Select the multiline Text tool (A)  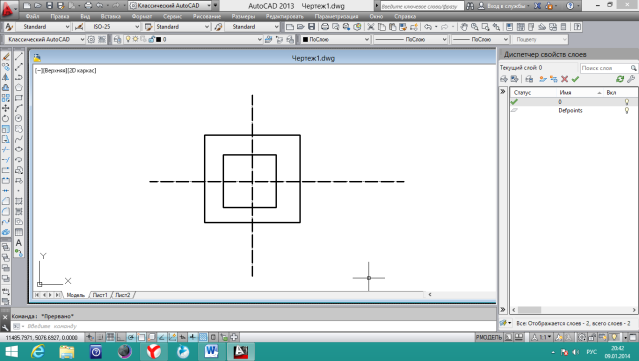point(19,242)
